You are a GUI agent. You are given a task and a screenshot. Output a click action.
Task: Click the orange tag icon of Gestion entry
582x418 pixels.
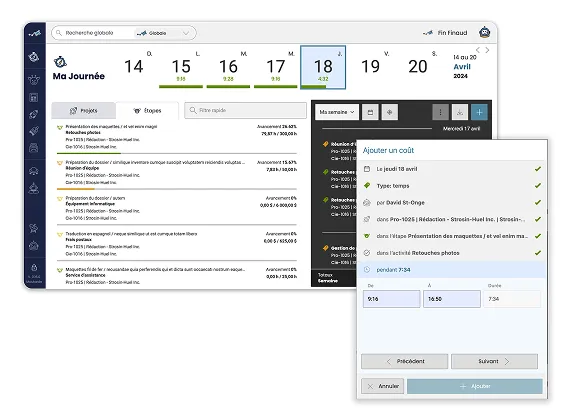point(326,248)
